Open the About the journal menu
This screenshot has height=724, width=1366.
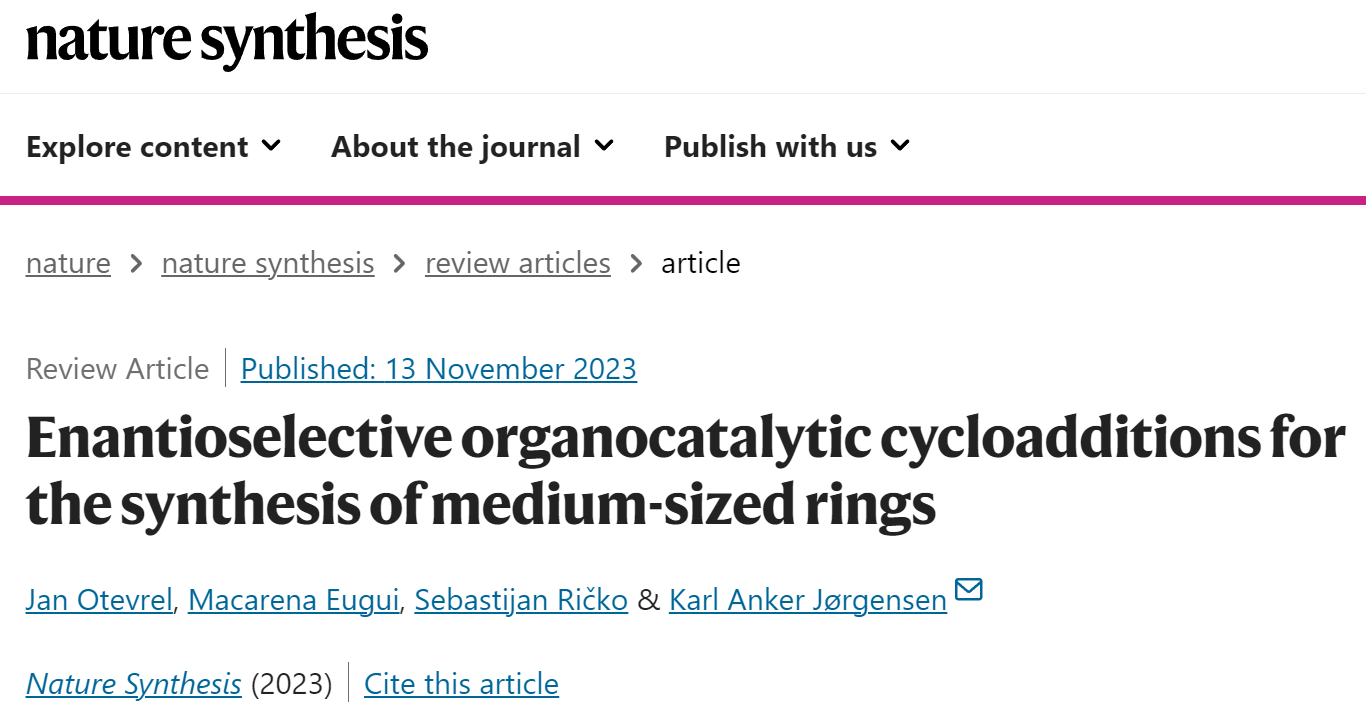(x=472, y=147)
